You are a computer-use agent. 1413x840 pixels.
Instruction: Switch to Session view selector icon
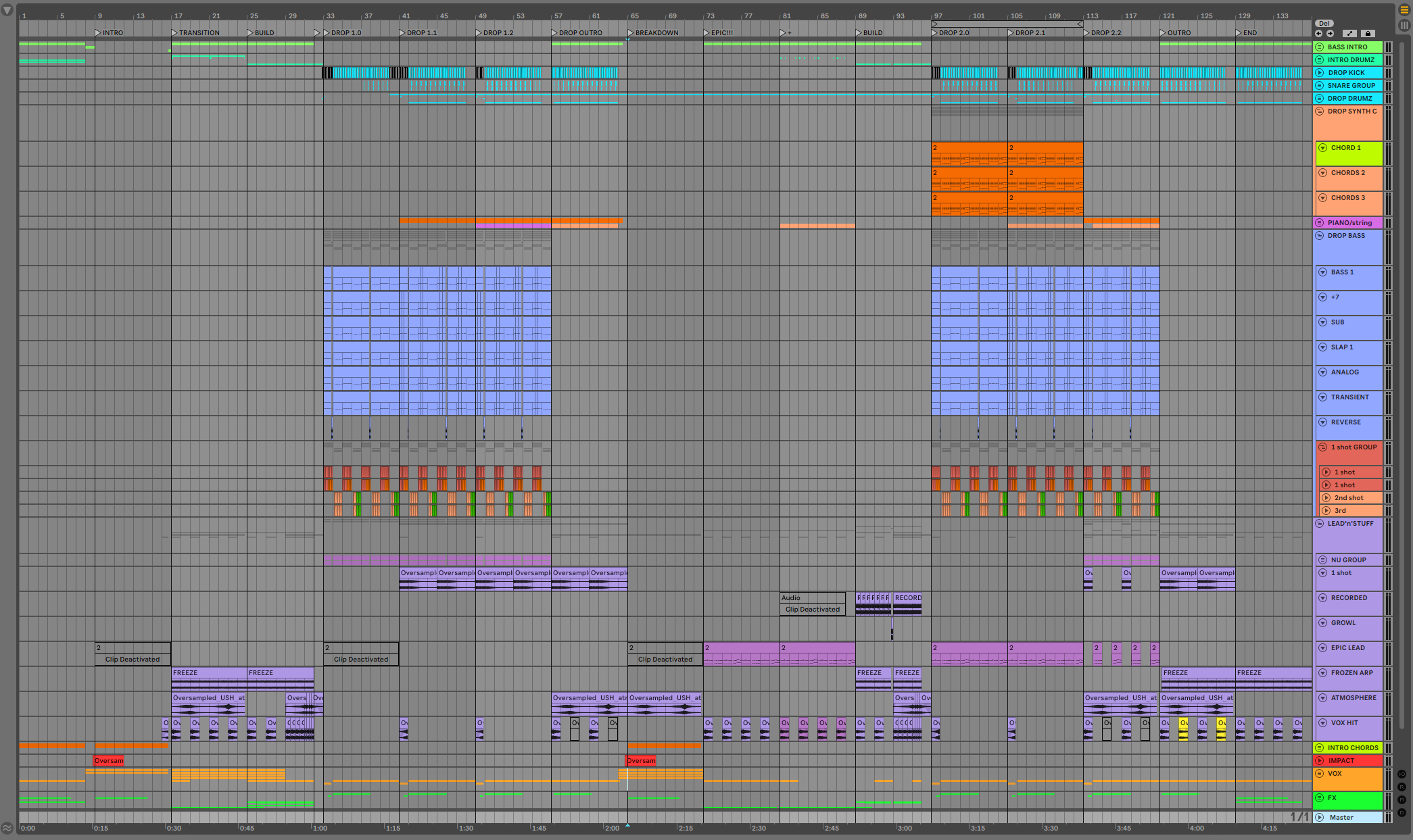(x=1404, y=26)
